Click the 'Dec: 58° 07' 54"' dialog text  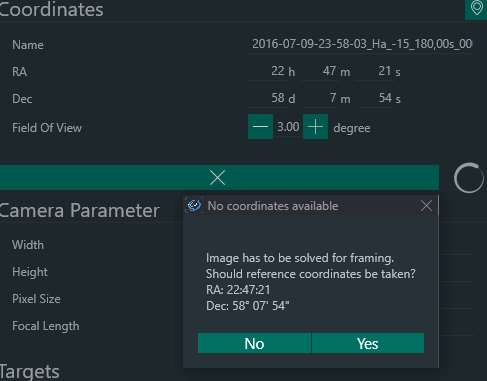click(248, 306)
